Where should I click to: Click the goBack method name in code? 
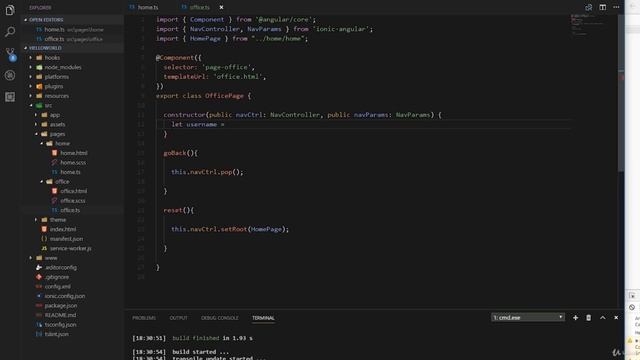(175, 153)
